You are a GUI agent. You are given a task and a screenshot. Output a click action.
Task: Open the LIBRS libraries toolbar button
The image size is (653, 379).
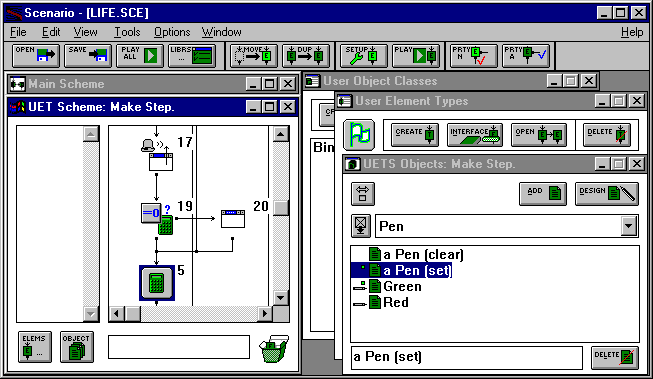click(x=192, y=55)
